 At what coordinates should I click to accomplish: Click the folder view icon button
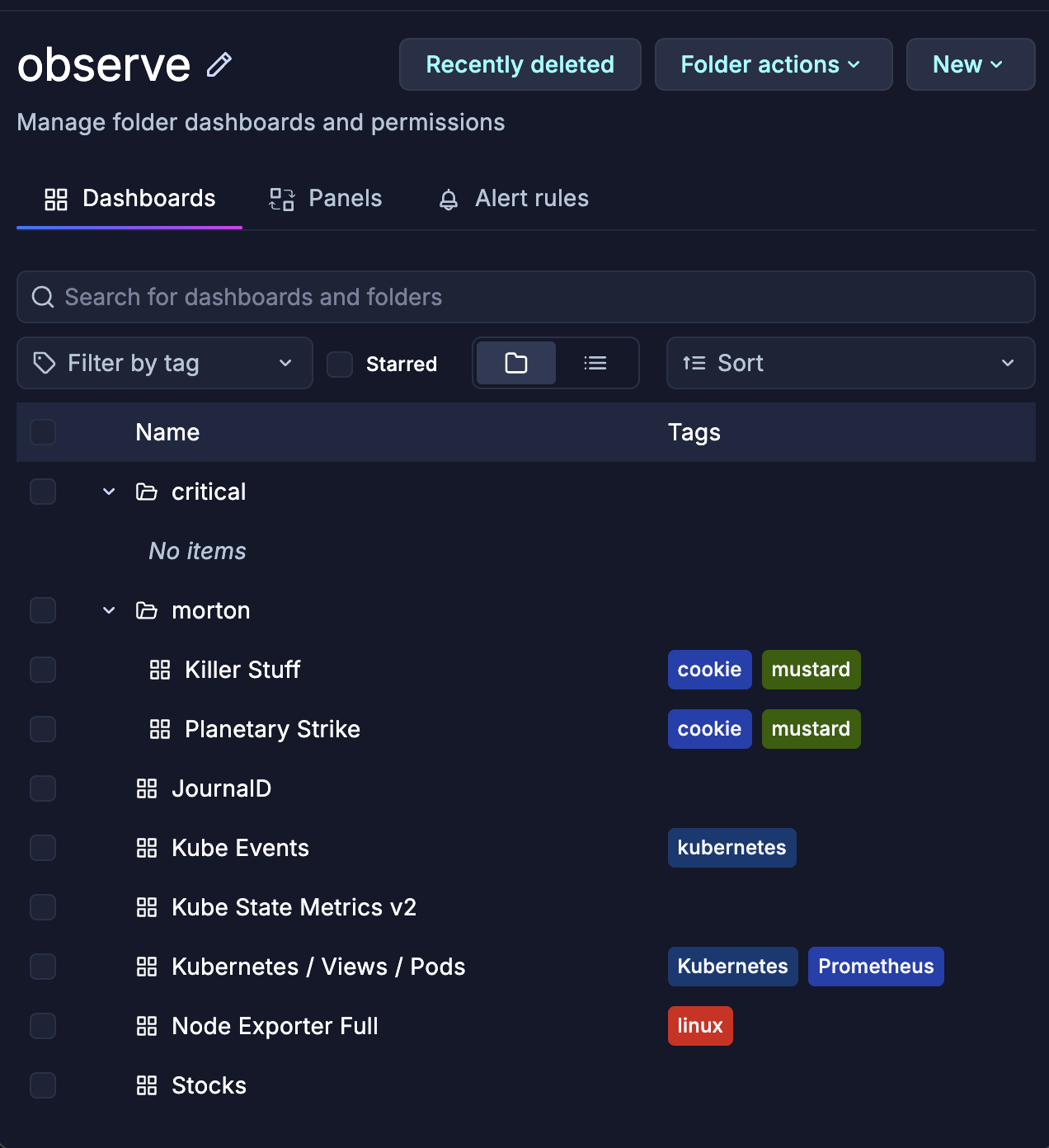point(516,363)
